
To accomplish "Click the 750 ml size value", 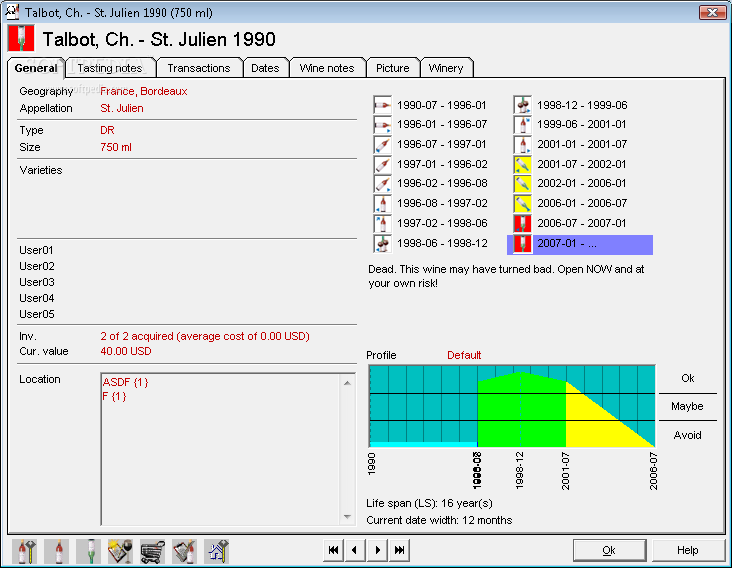I will [x=116, y=147].
